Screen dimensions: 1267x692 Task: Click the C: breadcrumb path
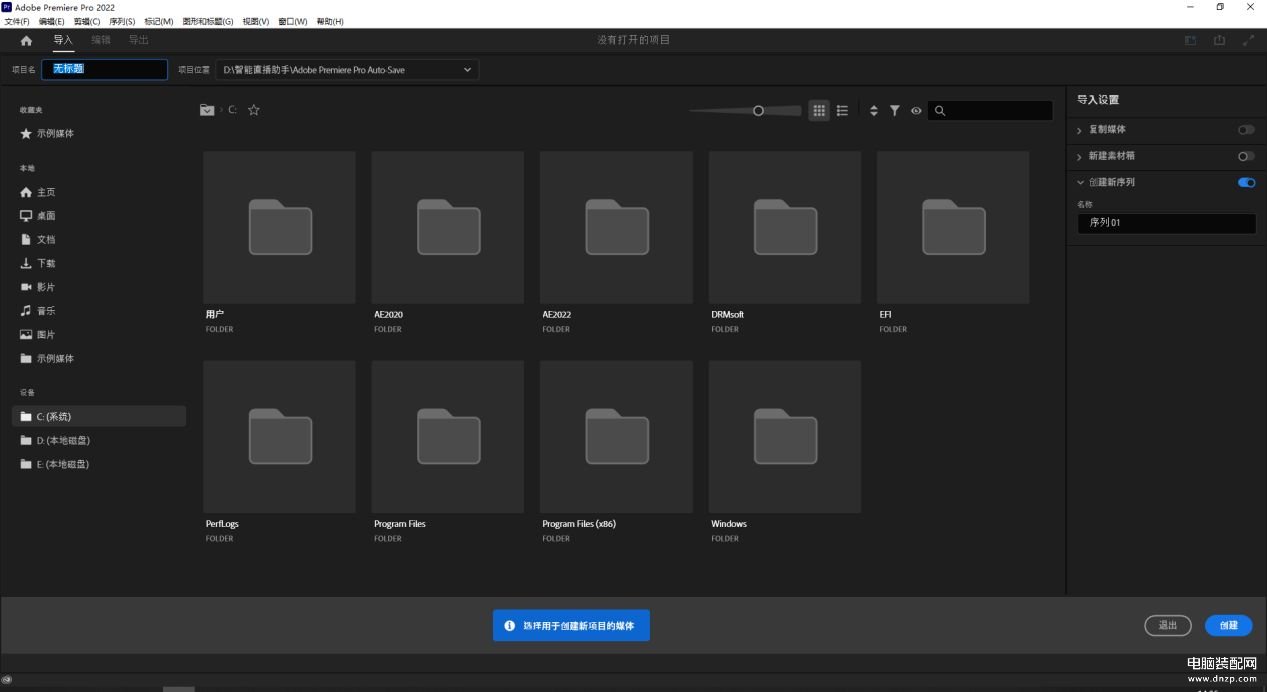click(x=232, y=110)
